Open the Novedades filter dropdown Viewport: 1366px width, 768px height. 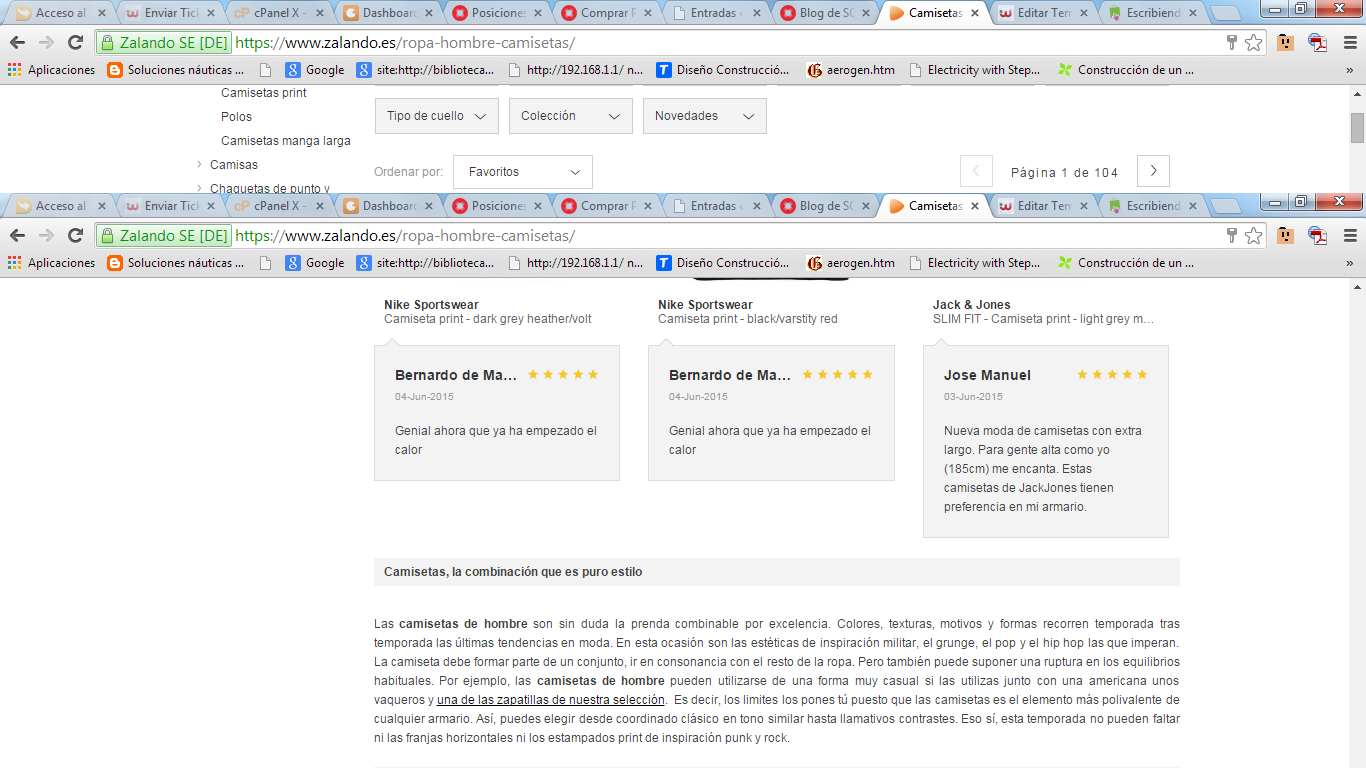[705, 116]
